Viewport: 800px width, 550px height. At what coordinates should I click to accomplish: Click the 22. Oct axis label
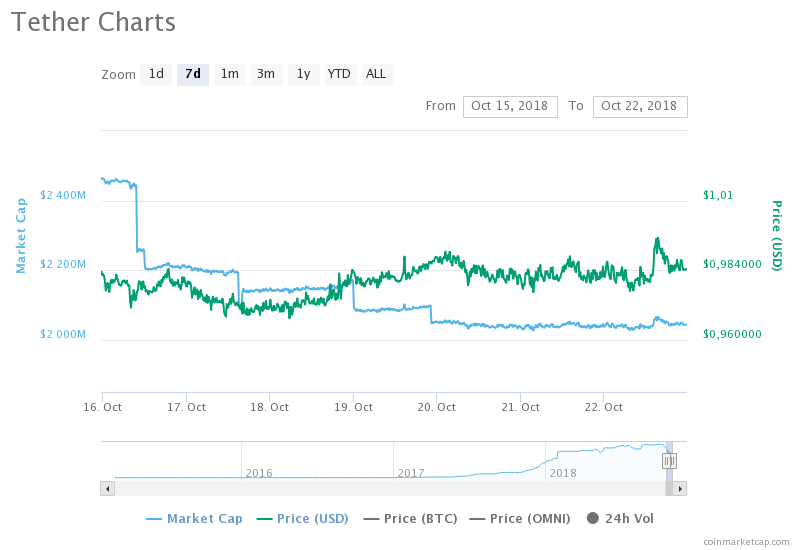604,407
